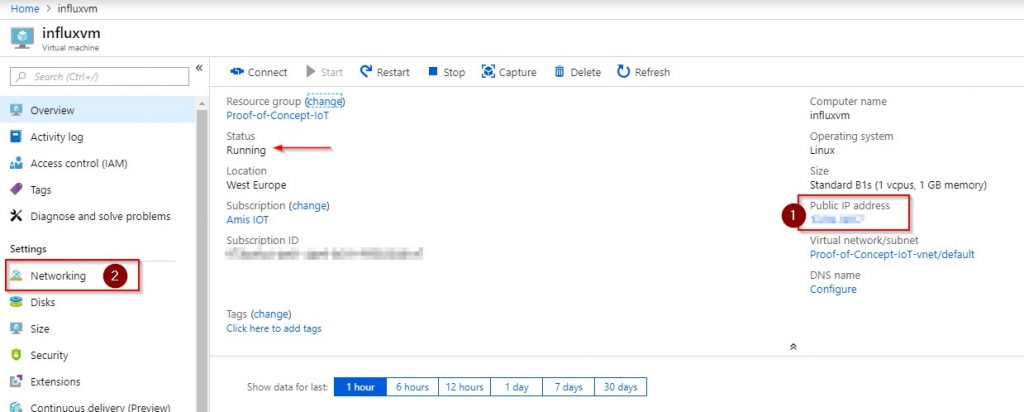Click change link next to Subscription
Viewport: 1024px width, 412px height.
(x=309, y=205)
